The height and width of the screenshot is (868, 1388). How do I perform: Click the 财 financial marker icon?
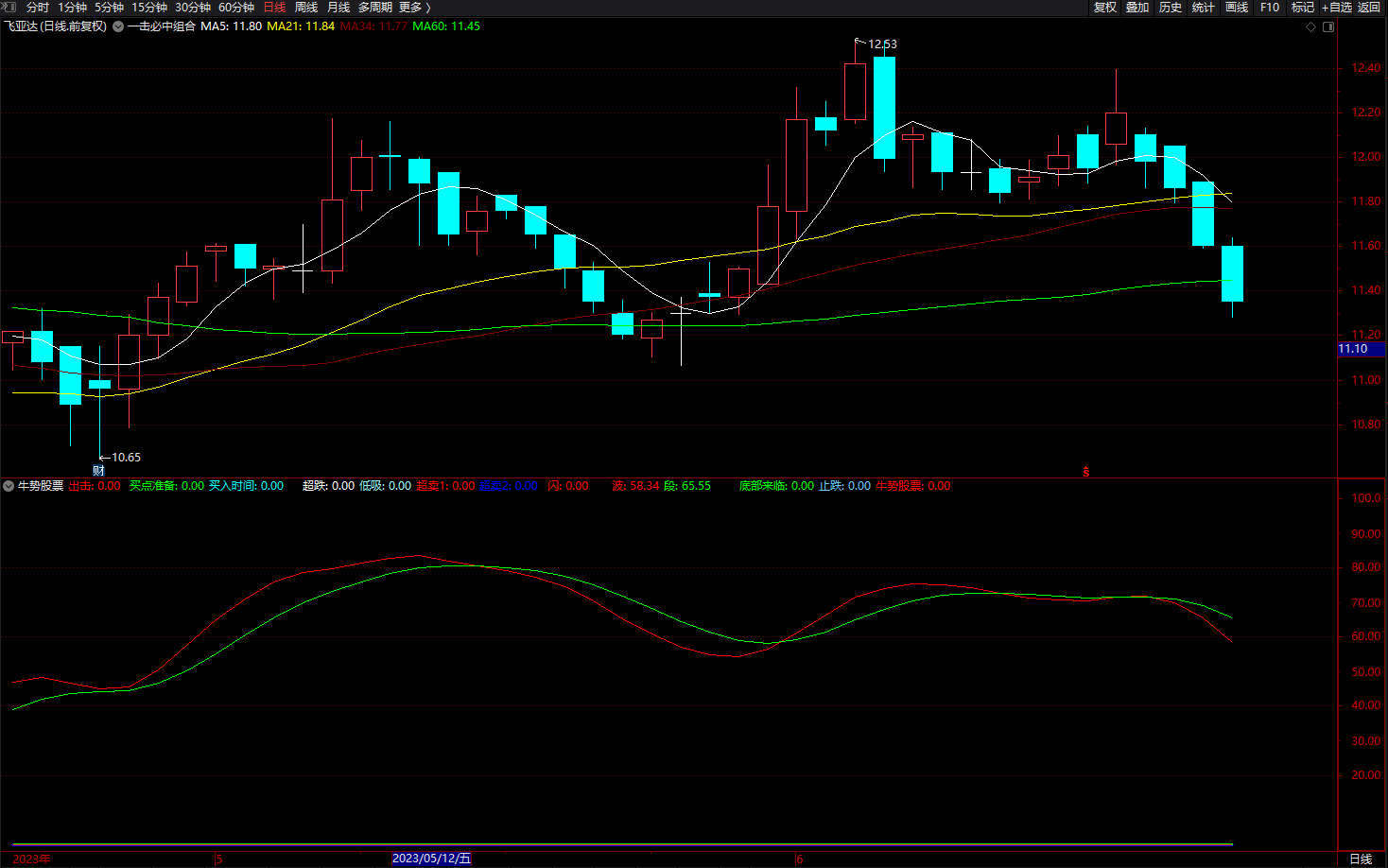[x=98, y=470]
